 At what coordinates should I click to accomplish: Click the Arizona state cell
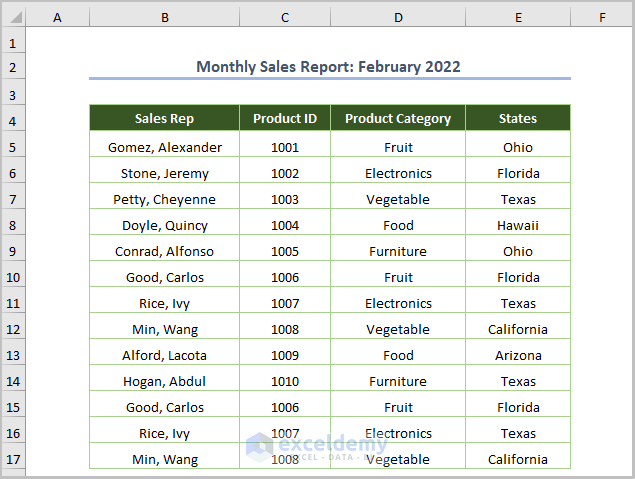pyautogui.click(x=518, y=355)
